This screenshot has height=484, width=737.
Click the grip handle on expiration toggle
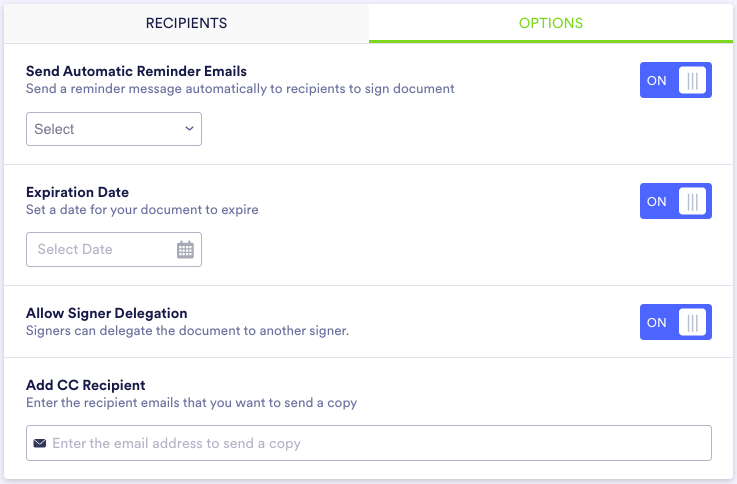[693, 201]
